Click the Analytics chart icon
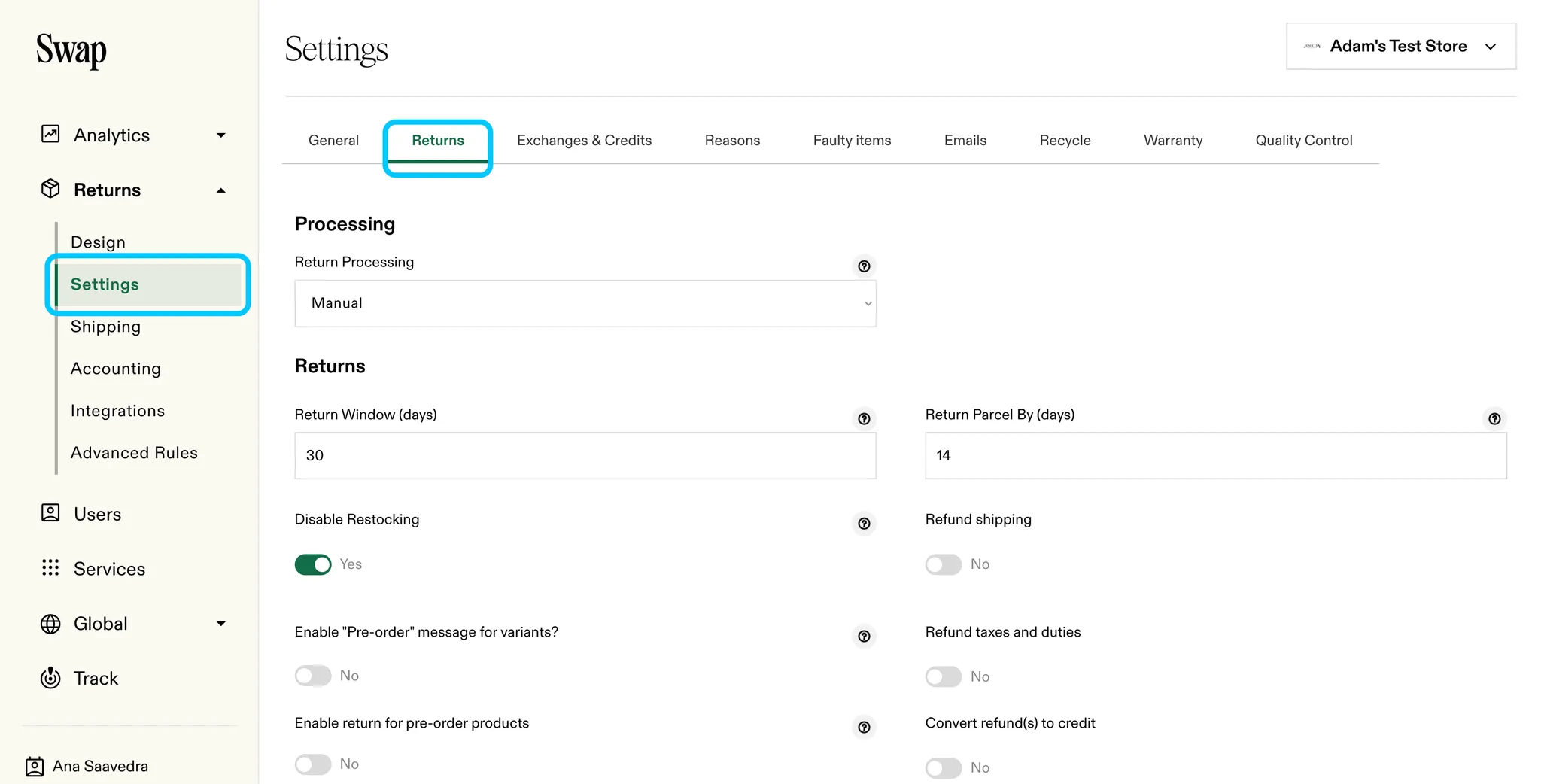This screenshot has height=784, width=1541. tap(50, 135)
